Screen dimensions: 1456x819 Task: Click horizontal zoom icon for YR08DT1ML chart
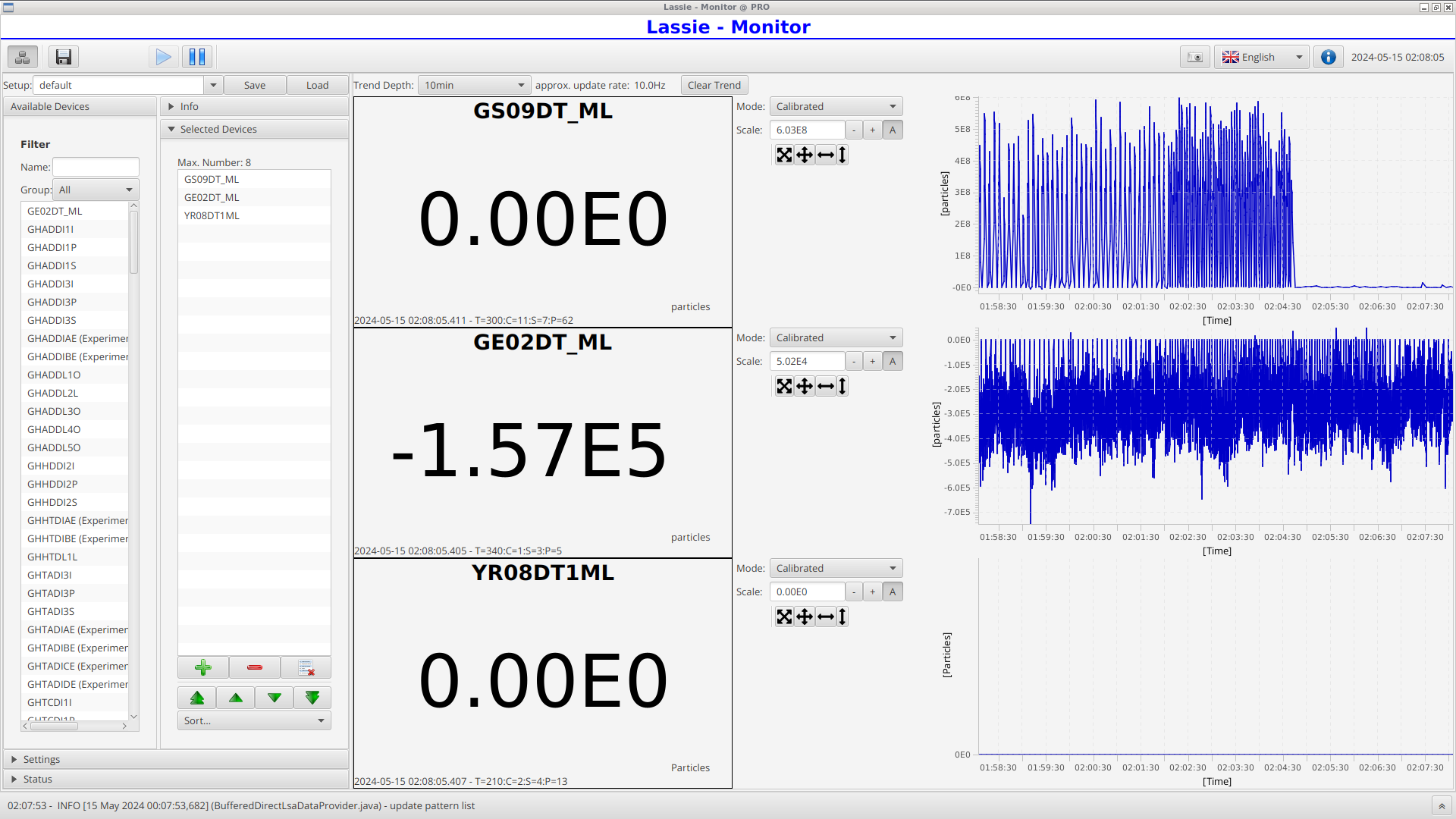[826, 617]
